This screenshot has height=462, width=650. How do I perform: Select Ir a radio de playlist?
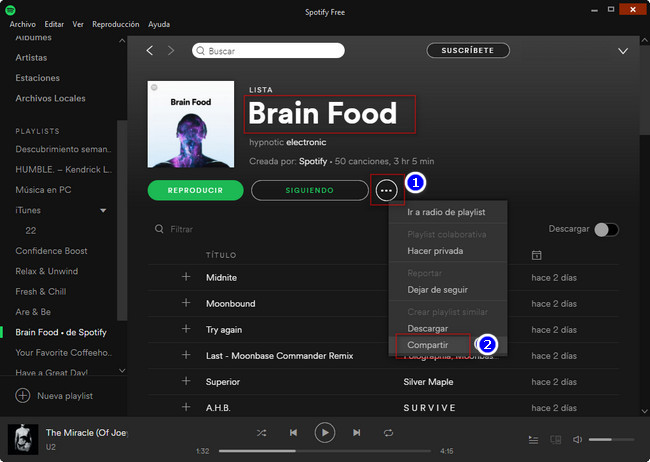click(x=448, y=212)
